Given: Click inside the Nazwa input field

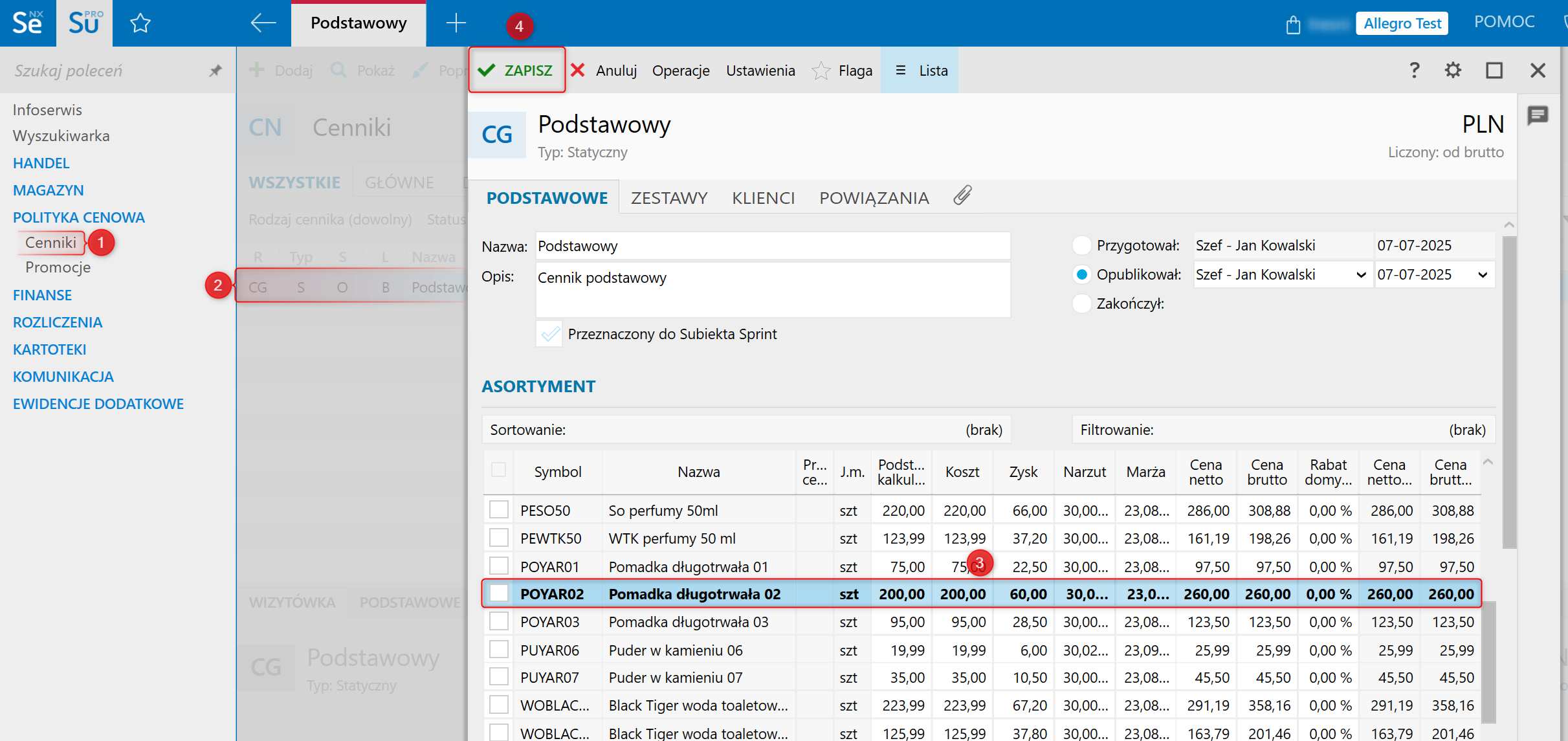Looking at the screenshot, I should click(x=772, y=246).
